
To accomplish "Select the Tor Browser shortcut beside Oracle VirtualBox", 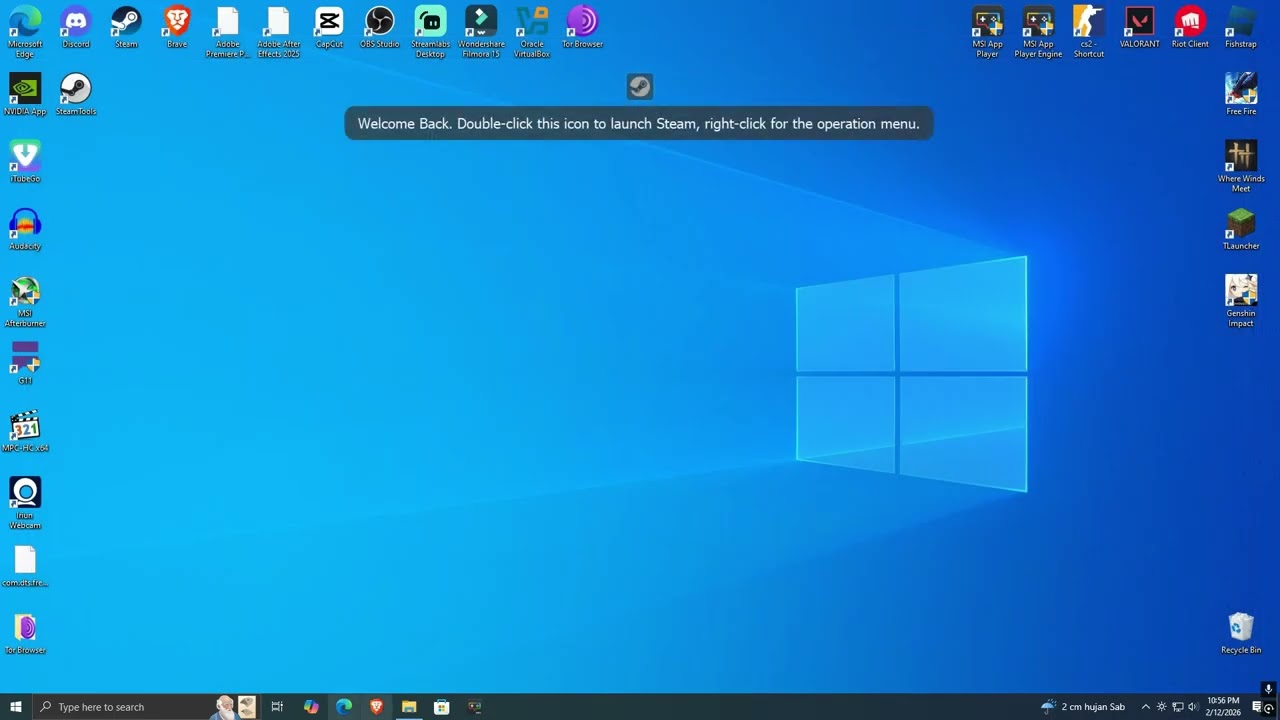I will pyautogui.click(x=582, y=28).
